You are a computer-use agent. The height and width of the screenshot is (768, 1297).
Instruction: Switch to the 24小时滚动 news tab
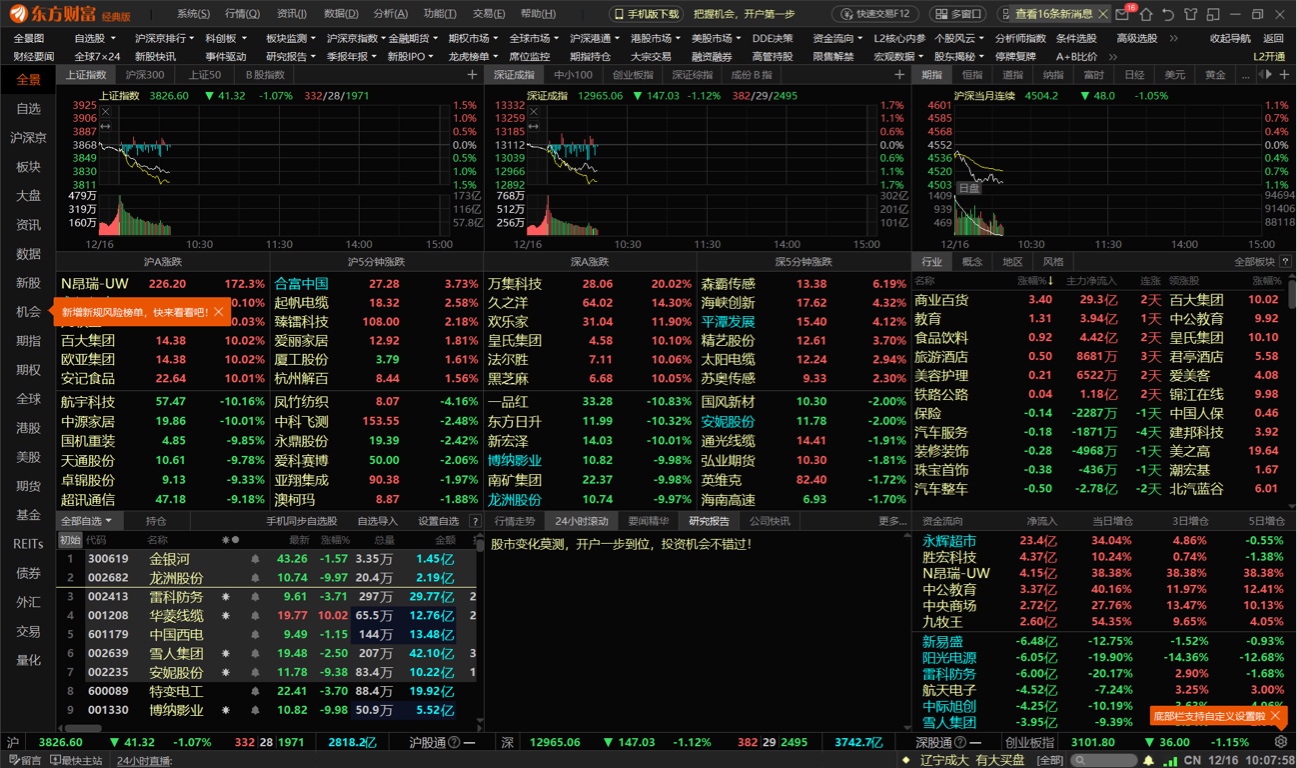tap(581, 521)
